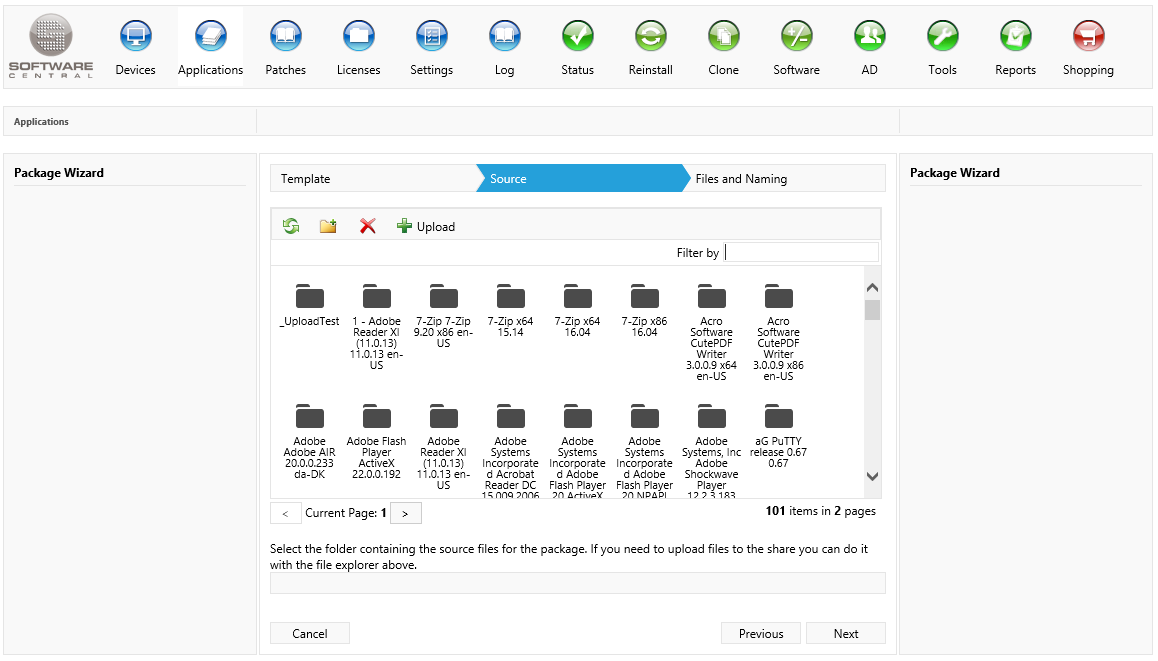Image resolution: width=1158 pixels, height=661 pixels.
Task: Open the Devices section
Action: tap(135, 48)
